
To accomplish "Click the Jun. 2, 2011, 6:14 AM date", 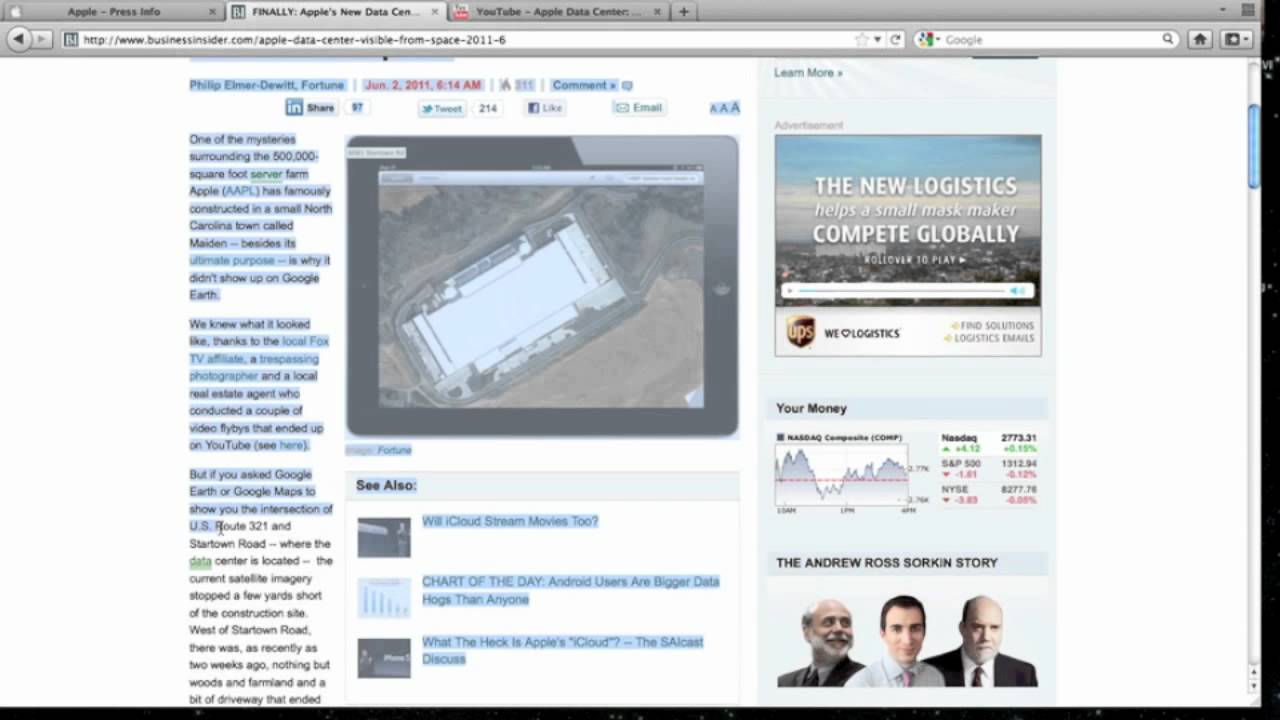I will point(422,86).
